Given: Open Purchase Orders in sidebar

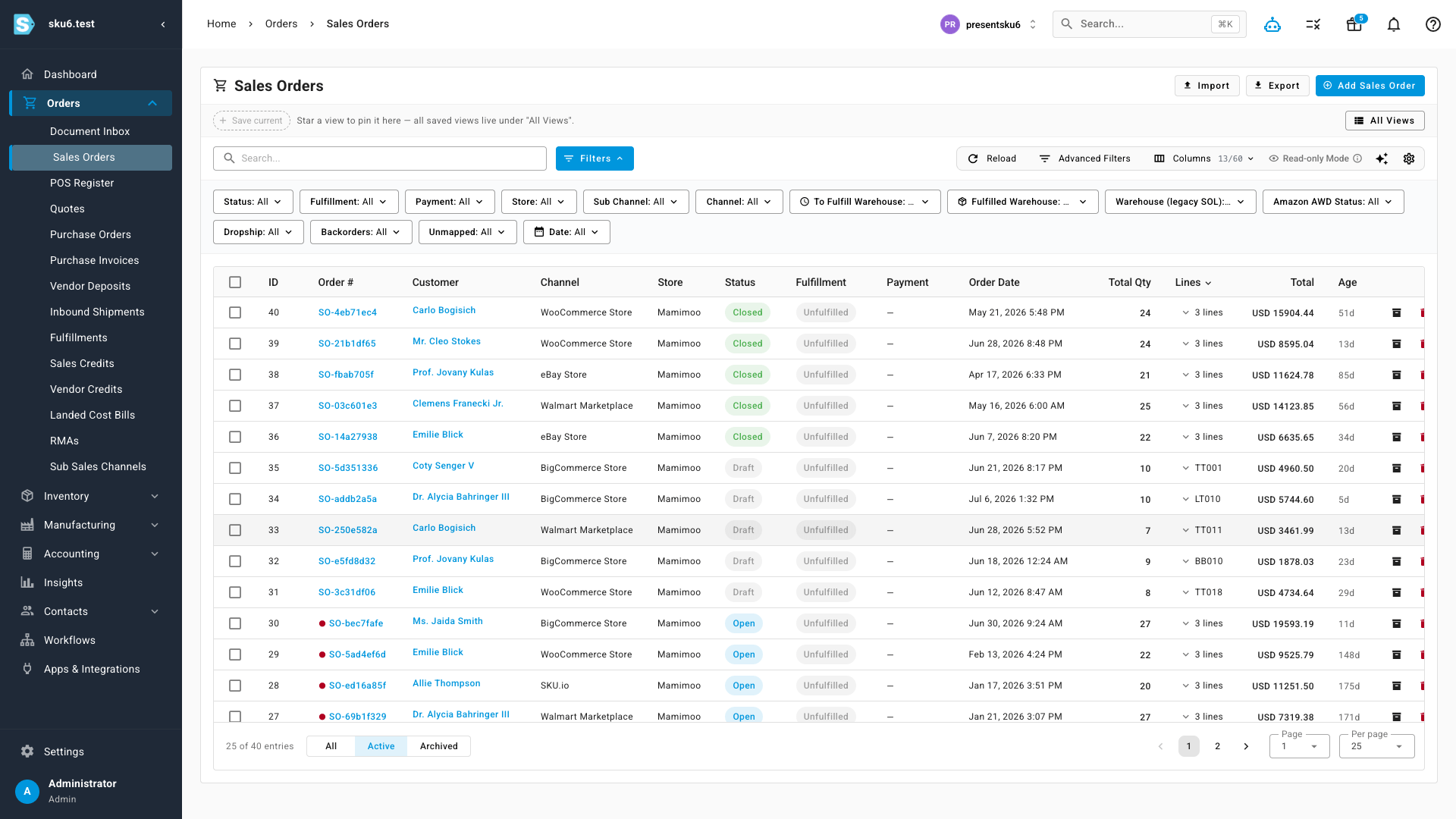Looking at the screenshot, I should click(90, 234).
